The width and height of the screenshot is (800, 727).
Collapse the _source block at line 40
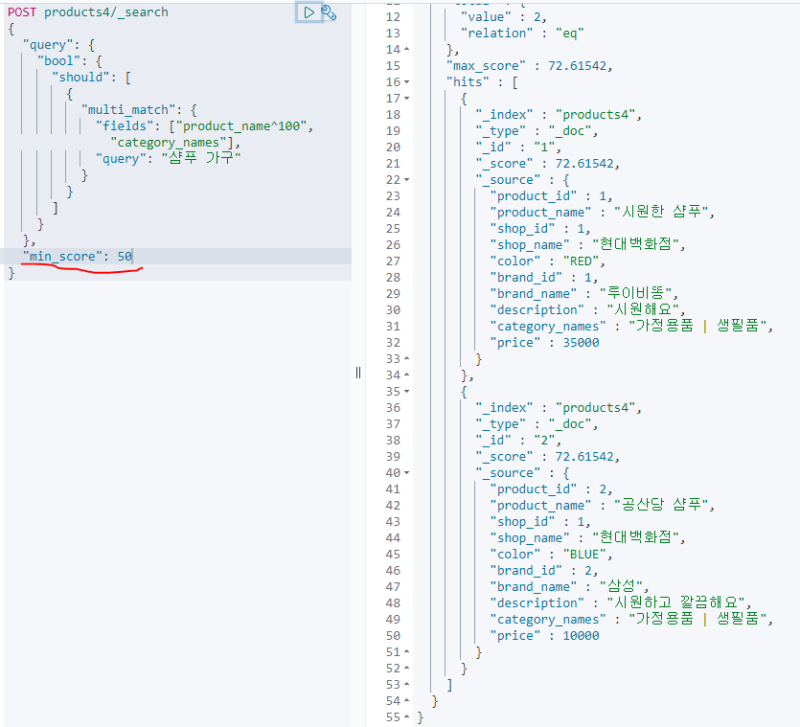[x=407, y=473]
